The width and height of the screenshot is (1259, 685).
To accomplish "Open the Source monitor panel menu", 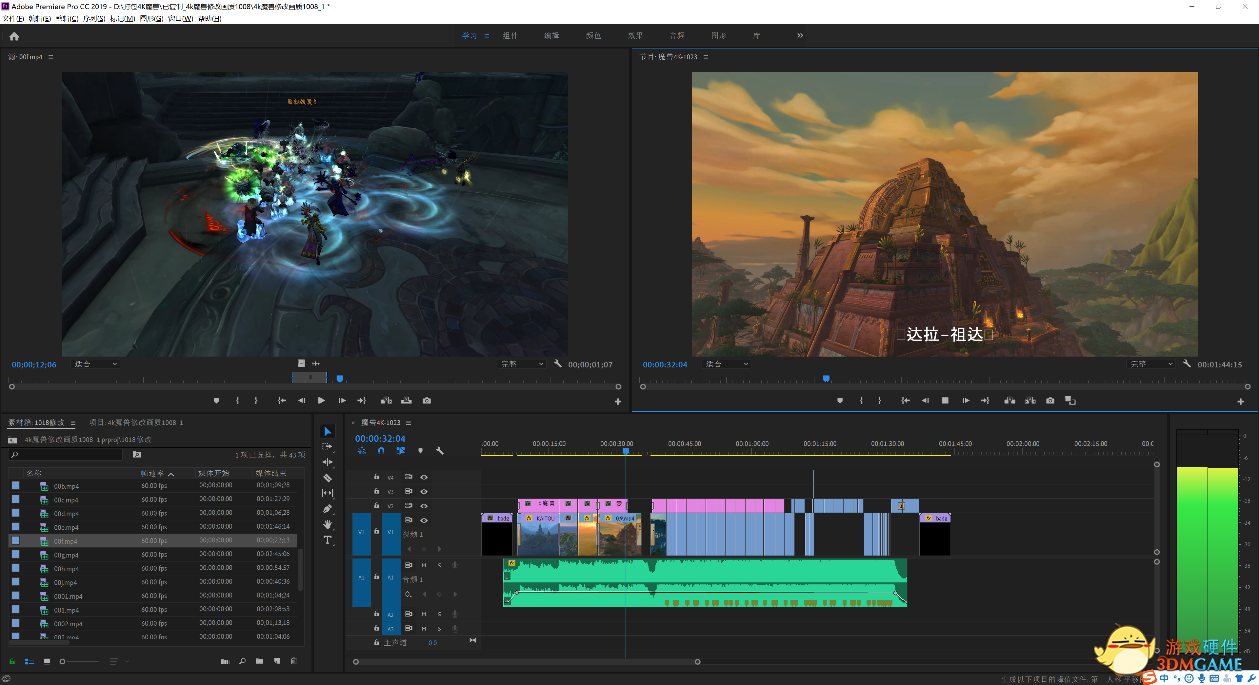I will coord(50,56).
